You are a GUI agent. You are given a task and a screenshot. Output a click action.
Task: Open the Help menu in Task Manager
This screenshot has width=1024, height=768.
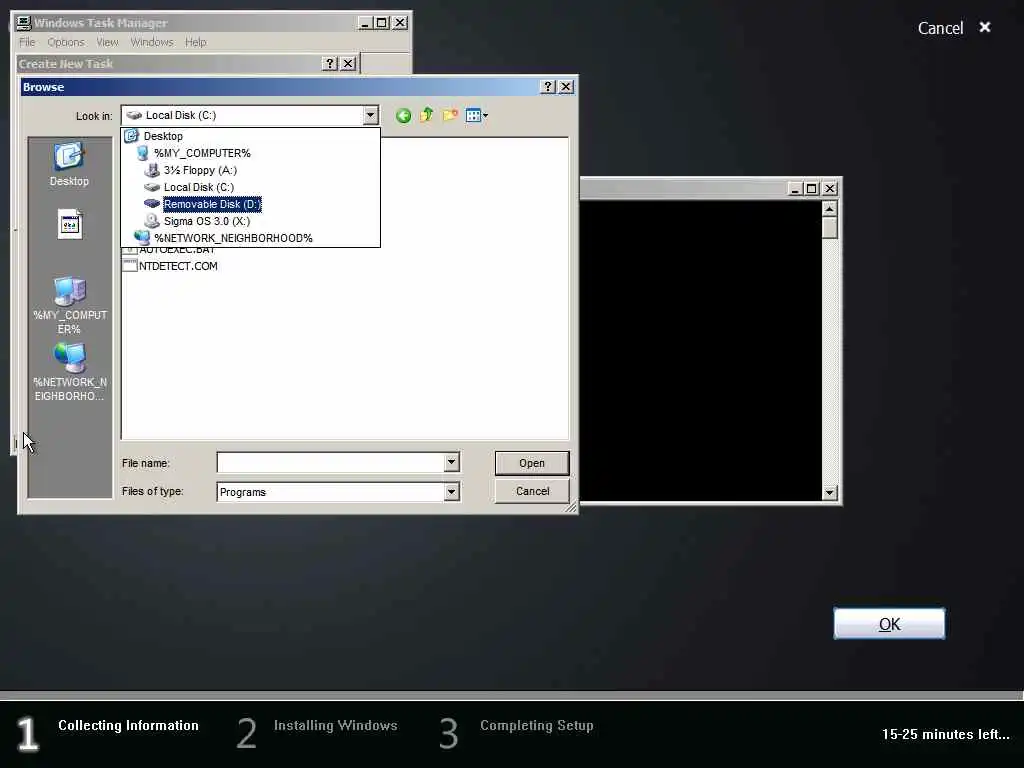[x=195, y=42]
